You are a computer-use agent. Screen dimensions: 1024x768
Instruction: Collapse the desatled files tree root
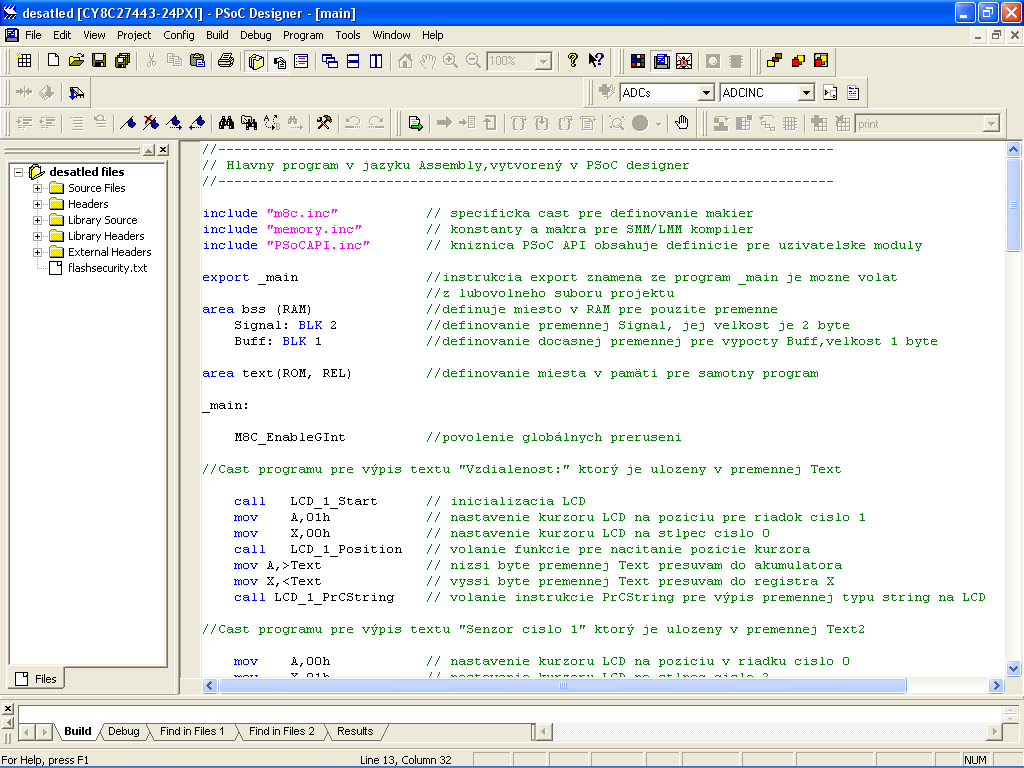(x=19, y=172)
